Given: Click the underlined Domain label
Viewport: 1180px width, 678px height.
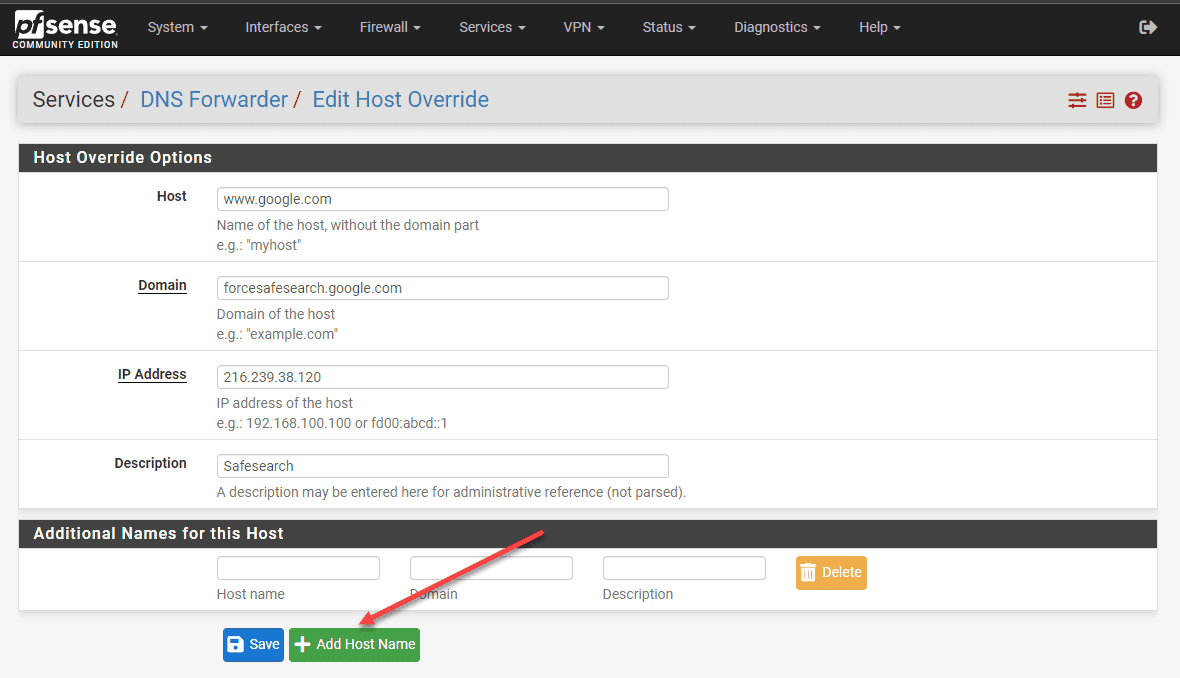Looking at the screenshot, I should pos(162,285).
